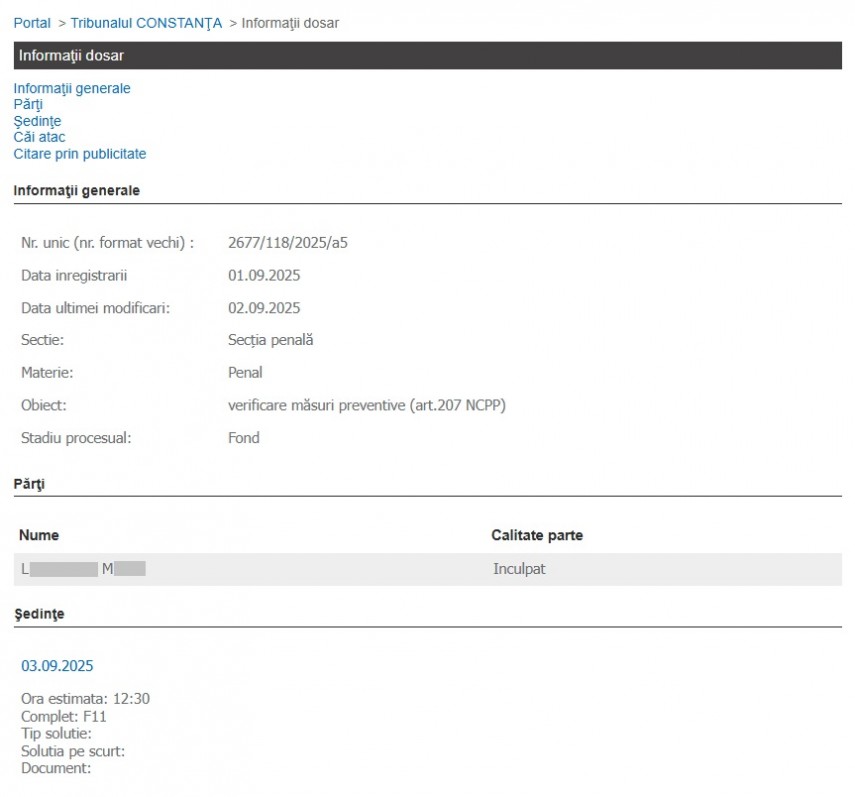Click the Data ultimei modificari label
855x797 pixels.
pyautogui.click(x=95, y=308)
